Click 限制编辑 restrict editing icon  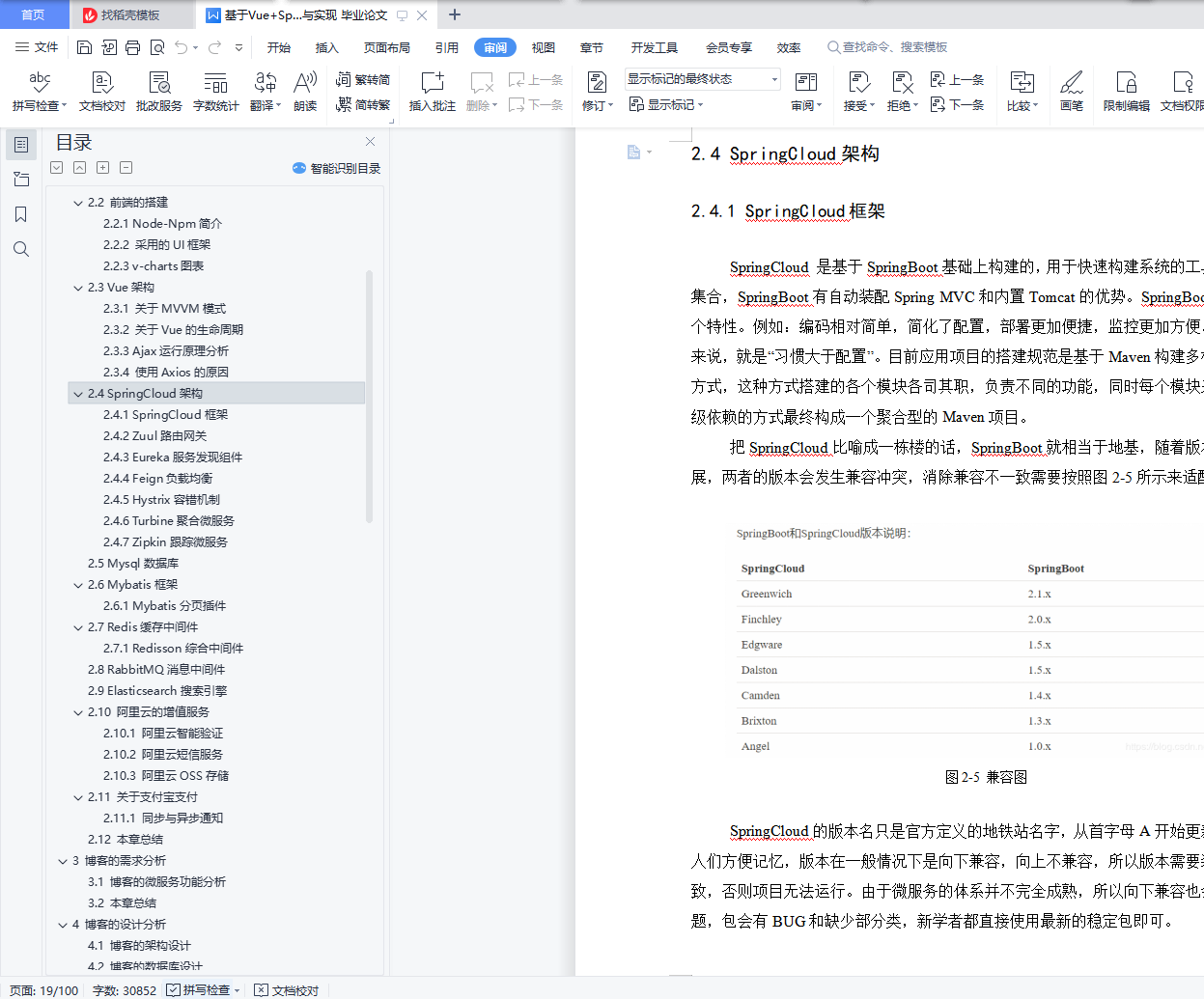pyautogui.click(x=1127, y=92)
